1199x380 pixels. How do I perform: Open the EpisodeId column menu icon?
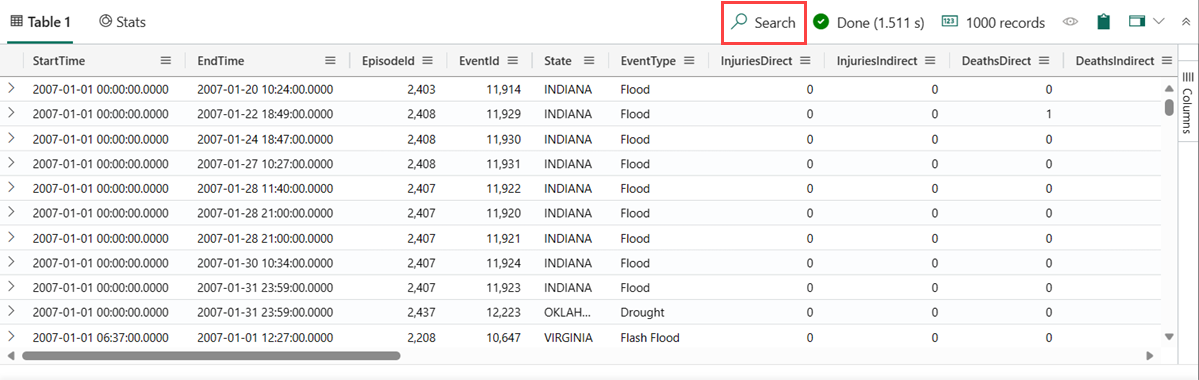[427, 60]
